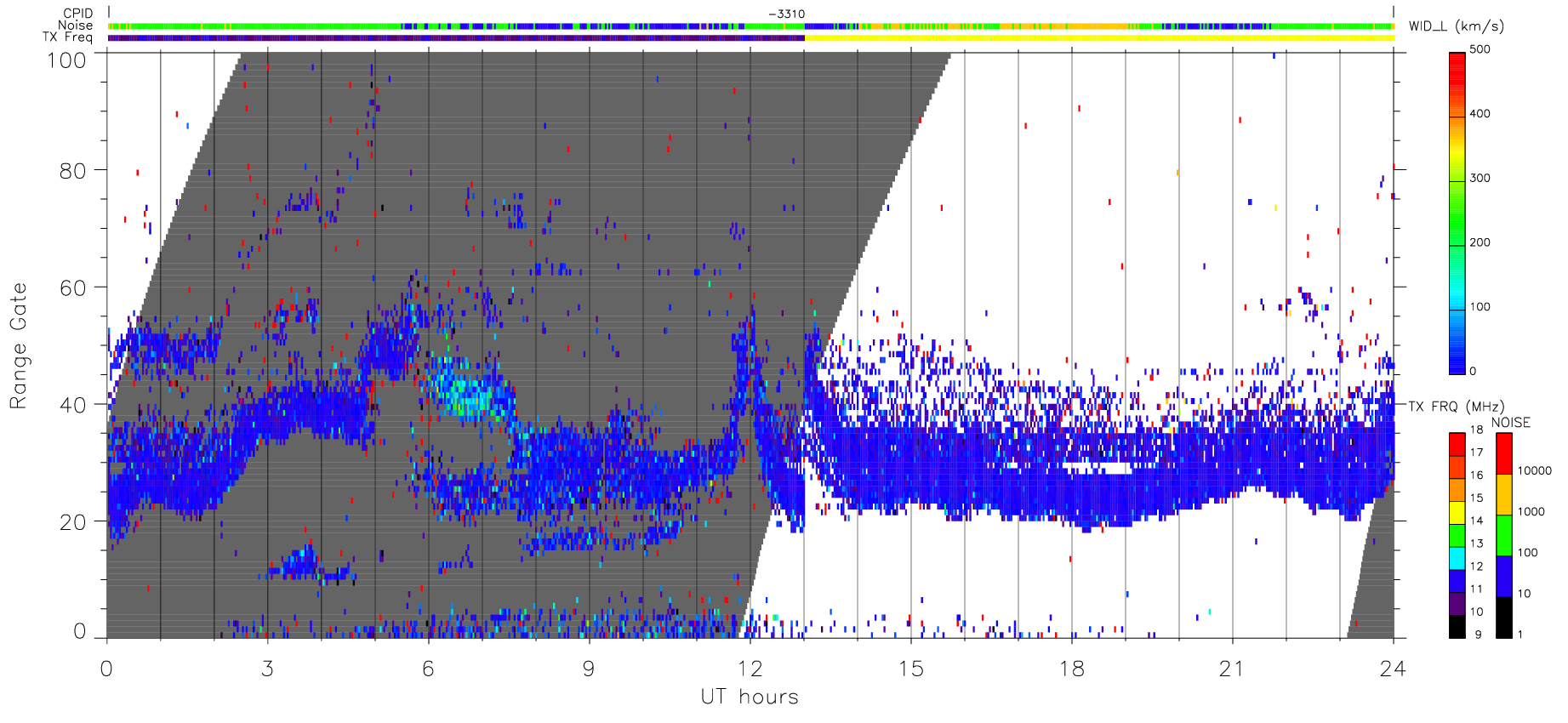Click the '1000' label on noise legend

click(x=1531, y=511)
